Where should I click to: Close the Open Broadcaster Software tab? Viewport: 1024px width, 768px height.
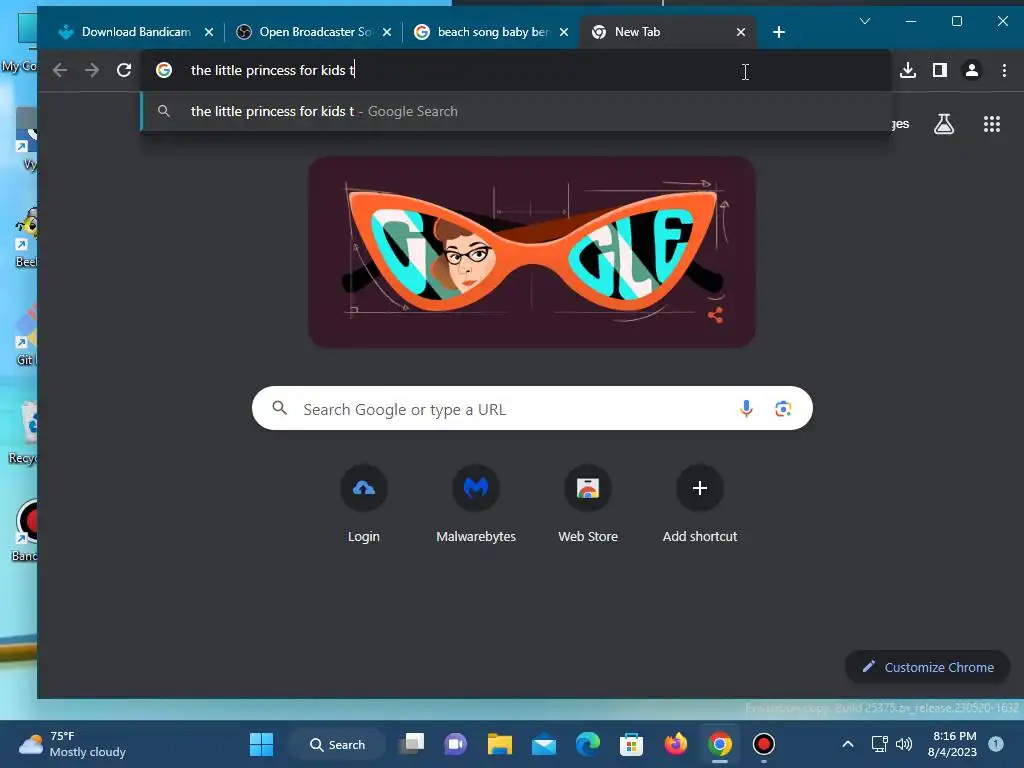(x=387, y=32)
